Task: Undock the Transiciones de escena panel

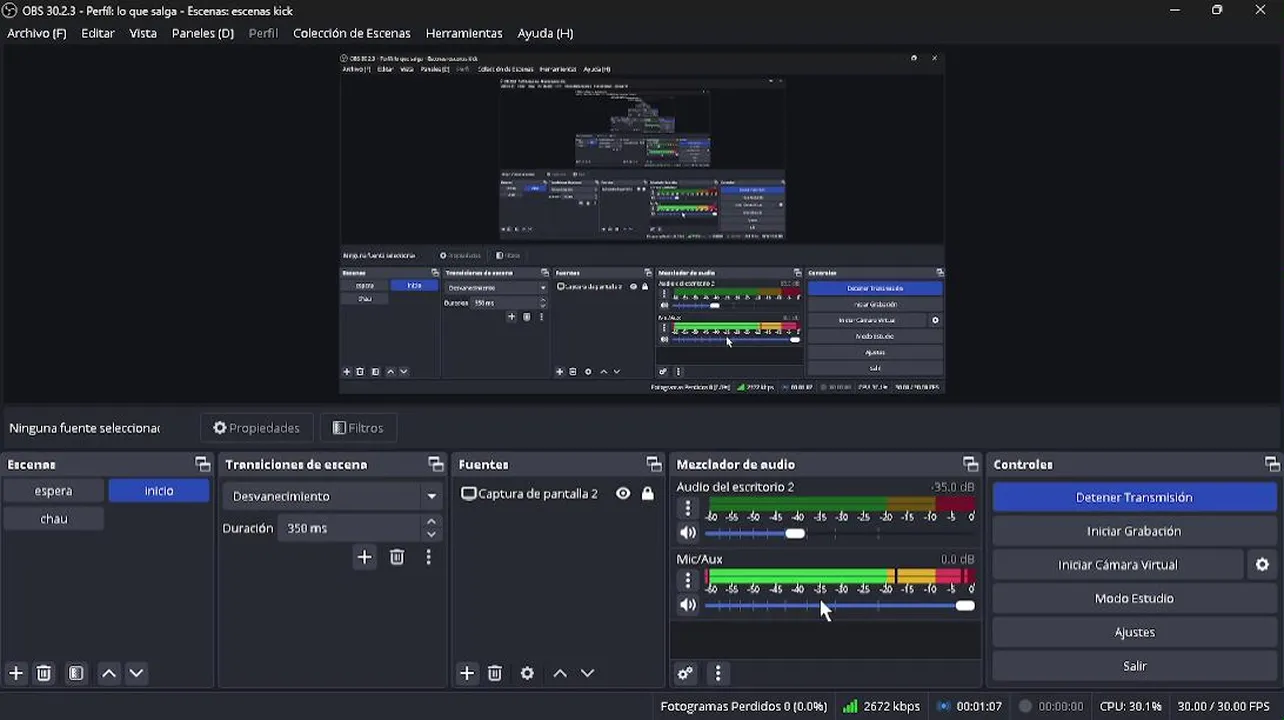Action: pos(435,464)
